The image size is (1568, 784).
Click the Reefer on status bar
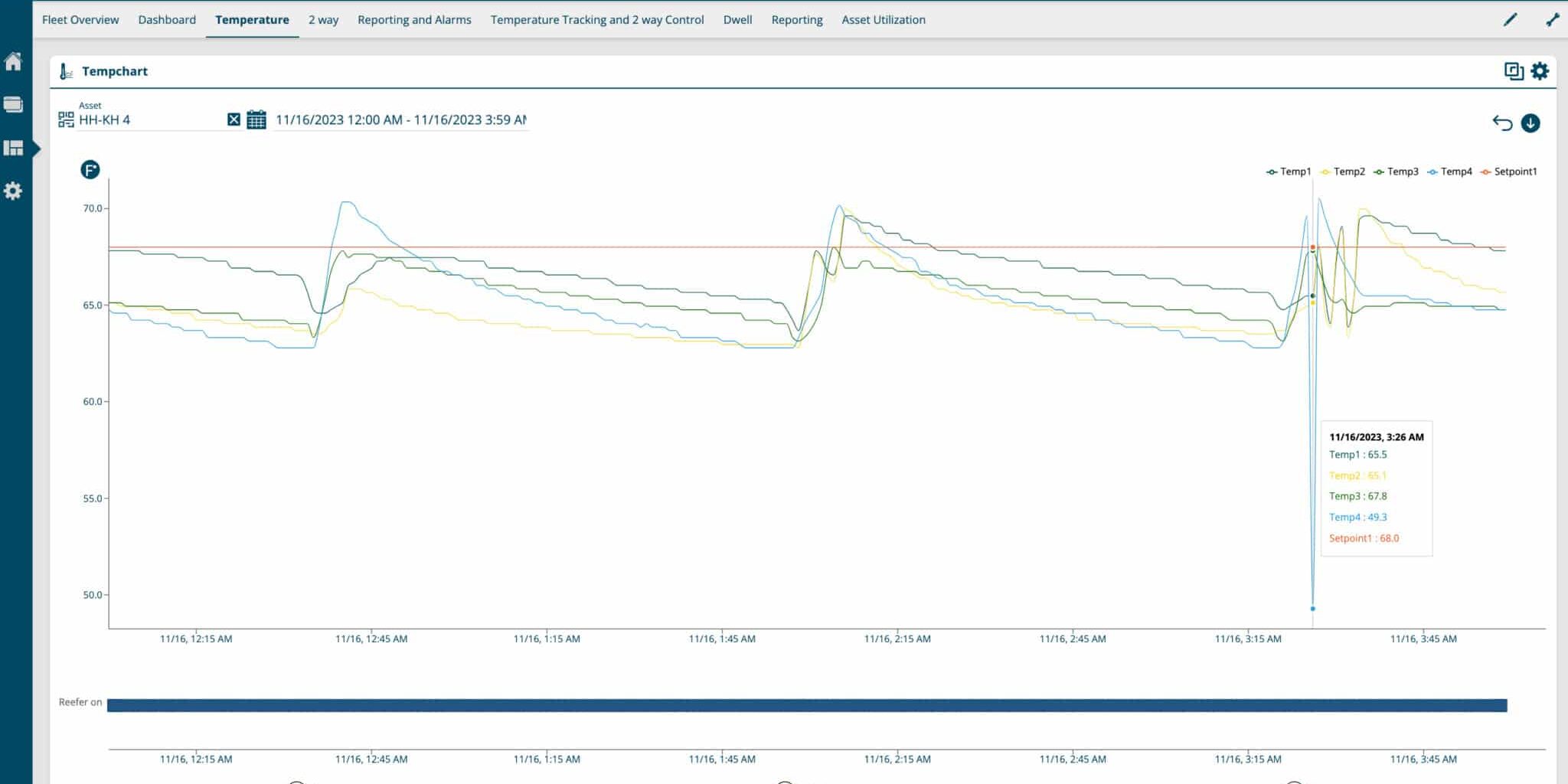tap(807, 705)
